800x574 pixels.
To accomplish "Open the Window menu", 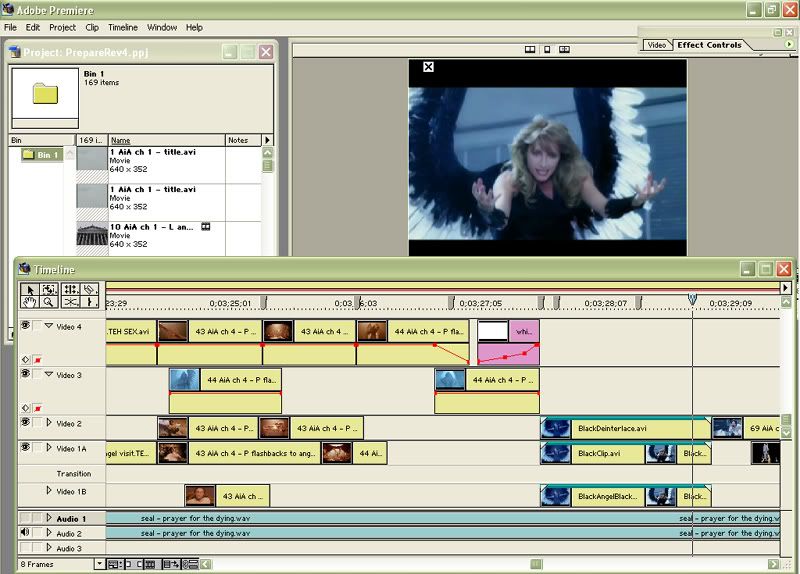I will tap(162, 28).
